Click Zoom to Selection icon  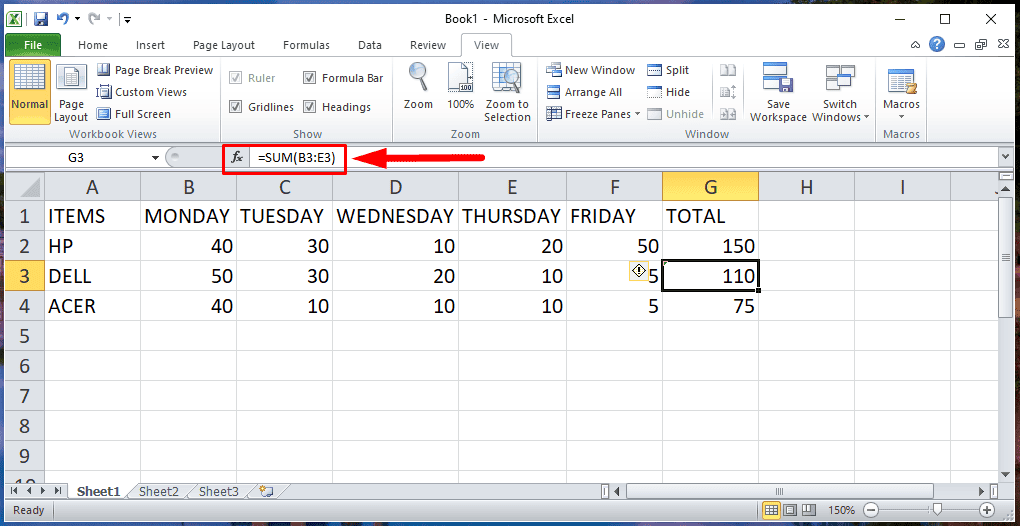(x=507, y=78)
